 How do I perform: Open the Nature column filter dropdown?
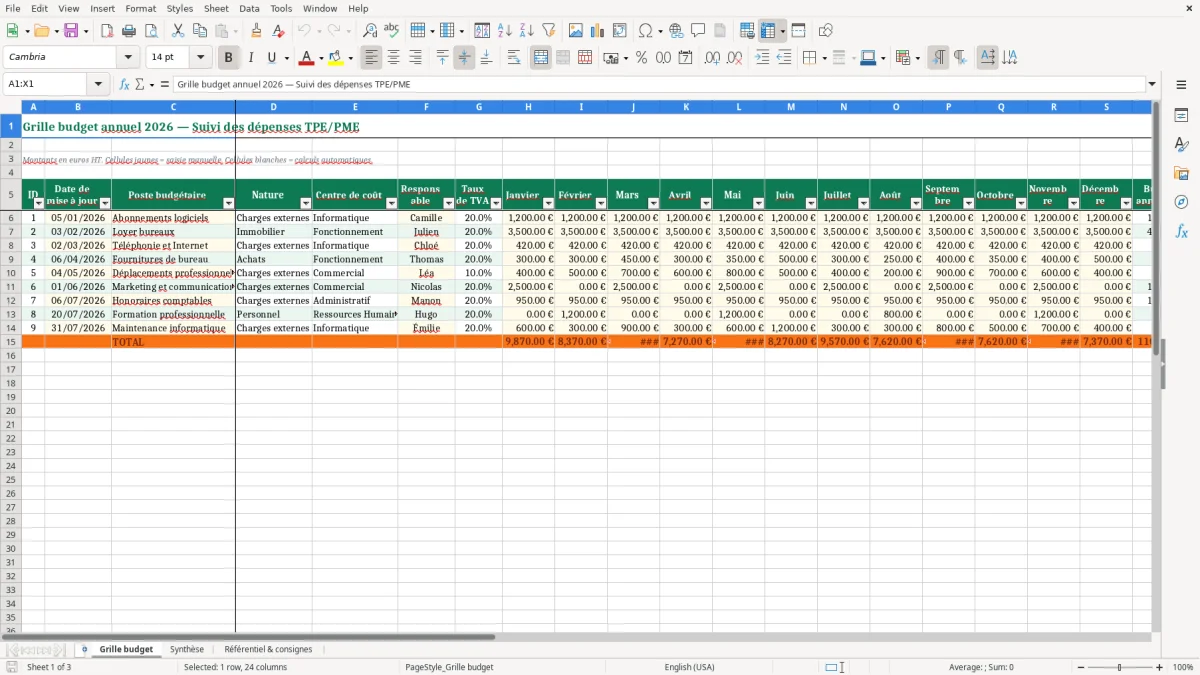[305, 203]
